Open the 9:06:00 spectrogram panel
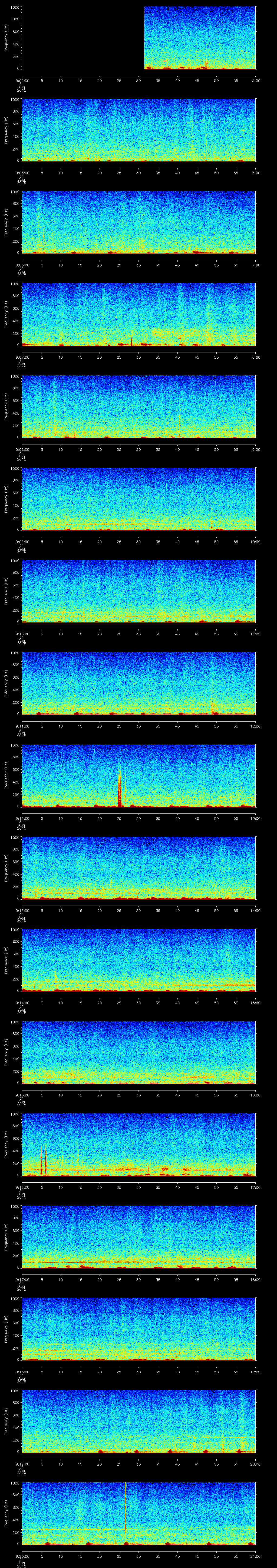Image resolution: width=277 pixels, height=1568 pixels. point(138,222)
